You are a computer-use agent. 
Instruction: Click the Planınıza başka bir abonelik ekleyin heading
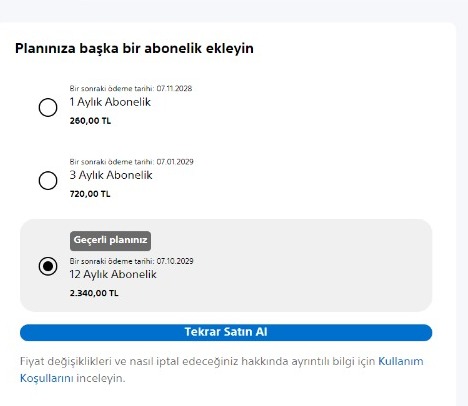coord(134,48)
